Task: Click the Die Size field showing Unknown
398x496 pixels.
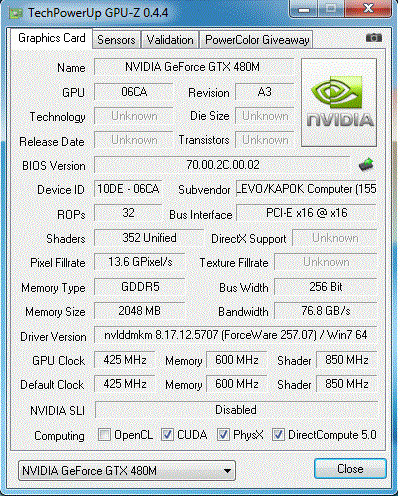Action: 265,116
